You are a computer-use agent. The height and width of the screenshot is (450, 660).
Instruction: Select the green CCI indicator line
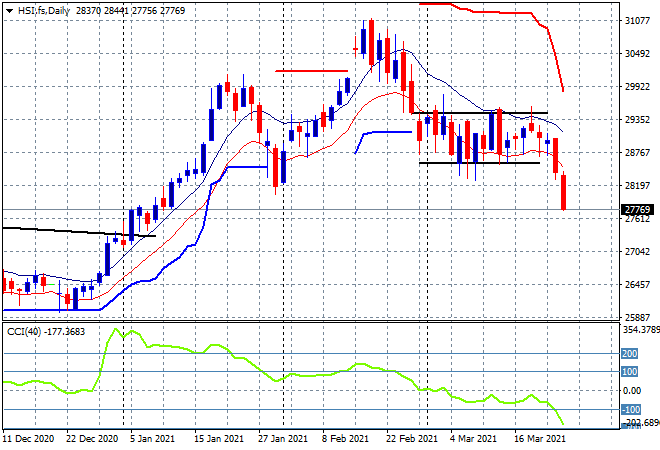283,376
